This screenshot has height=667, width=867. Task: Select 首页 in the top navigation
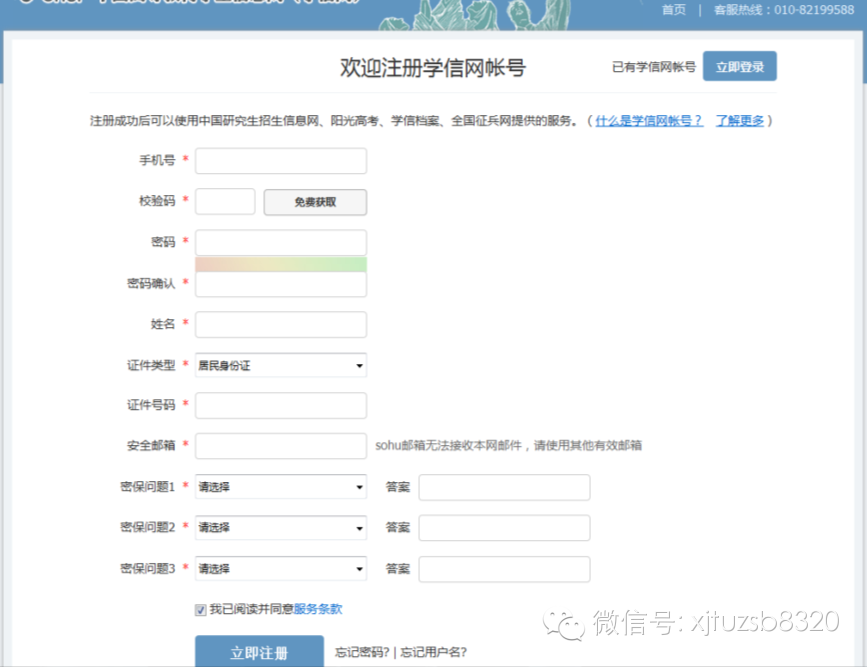(672, 10)
